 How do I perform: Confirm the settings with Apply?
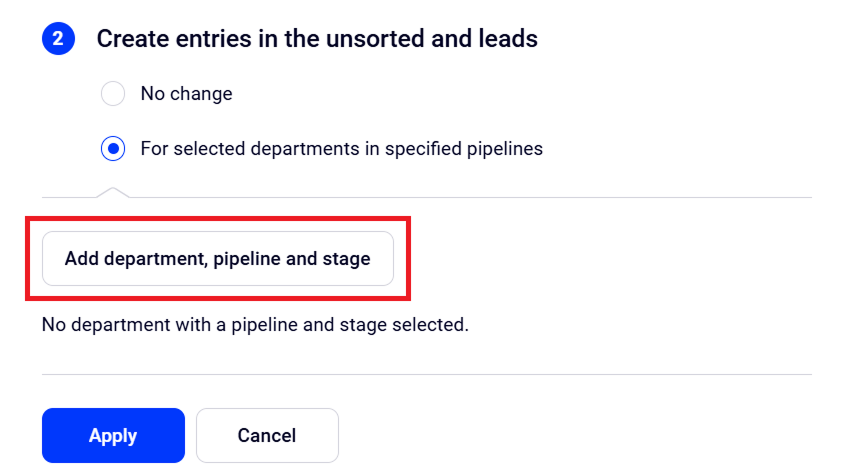pos(113,436)
